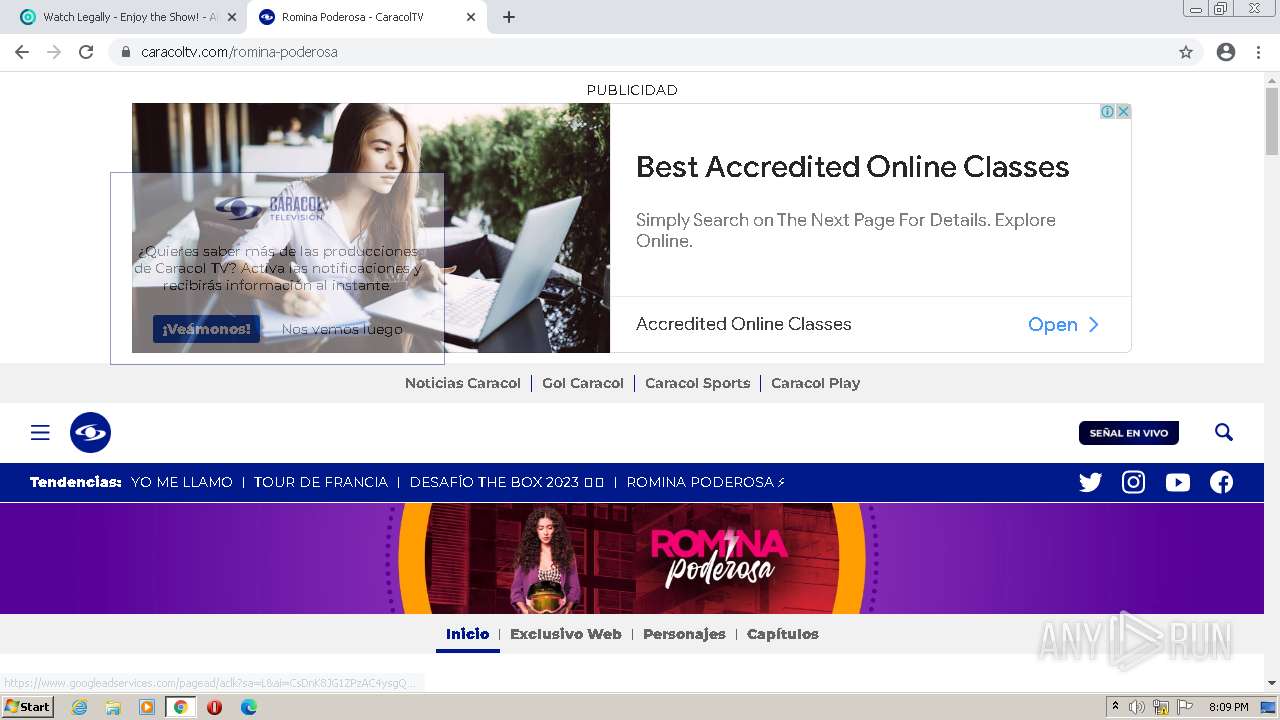Image resolution: width=1280 pixels, height=720 pixels.
Task: Open Opera browser from taskbar
Action: (214, 707)
